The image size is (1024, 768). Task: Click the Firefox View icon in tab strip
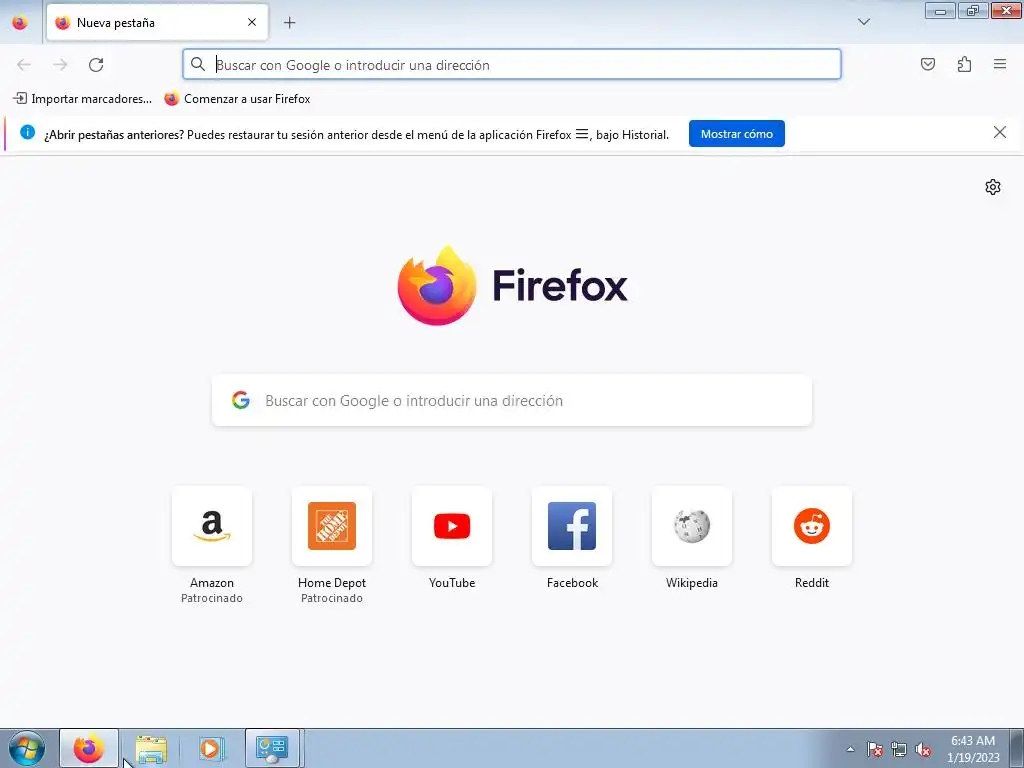(x=20, y=23)
